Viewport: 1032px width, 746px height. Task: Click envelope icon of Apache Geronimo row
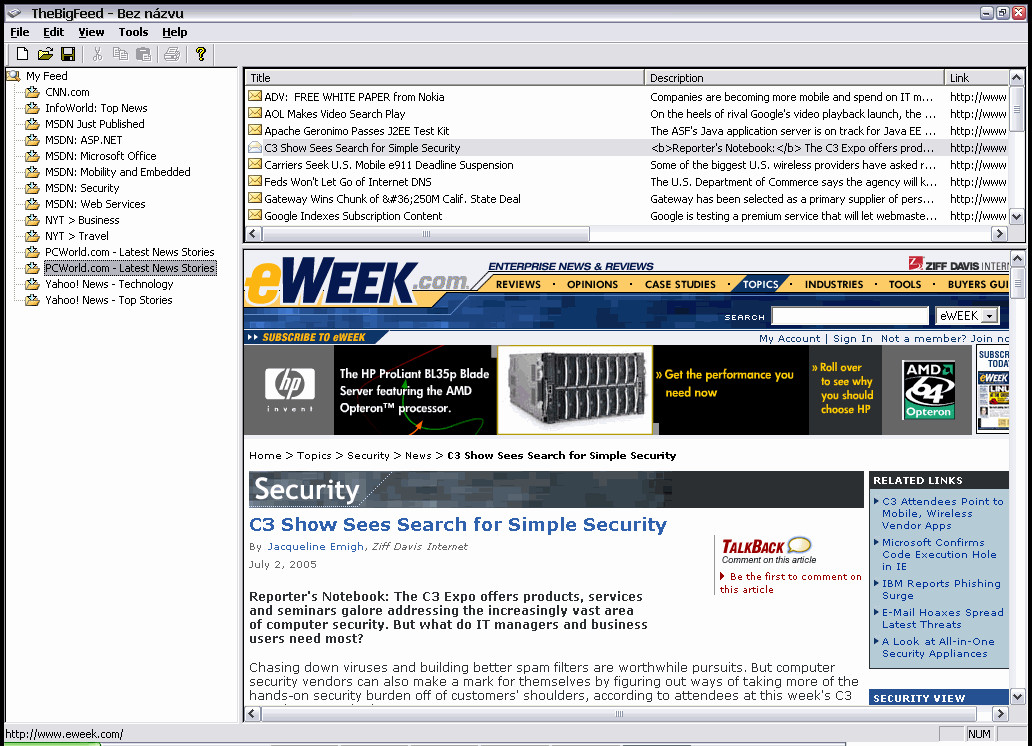click(255, 130)
